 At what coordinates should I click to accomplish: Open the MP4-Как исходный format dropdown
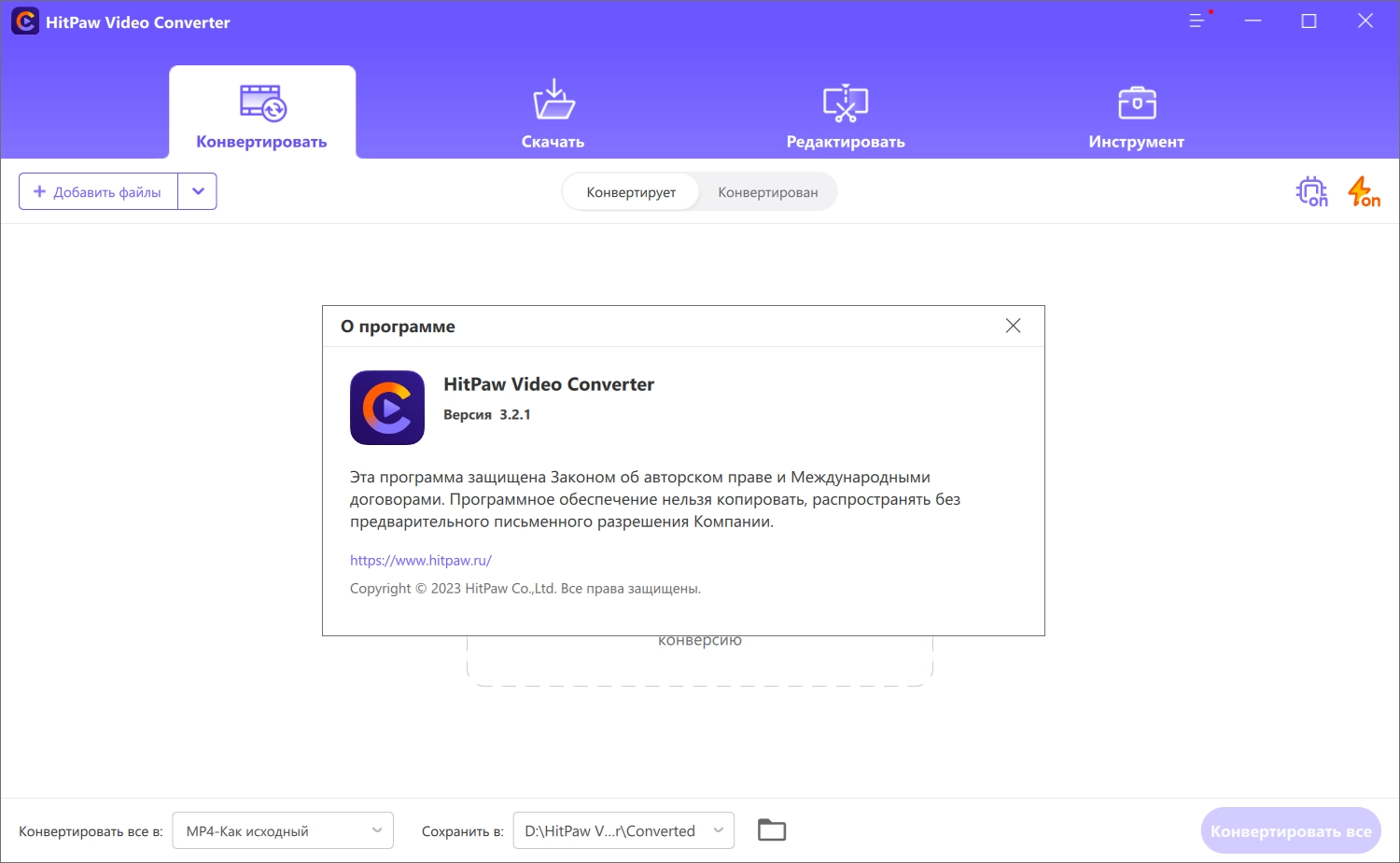(283, 830)
